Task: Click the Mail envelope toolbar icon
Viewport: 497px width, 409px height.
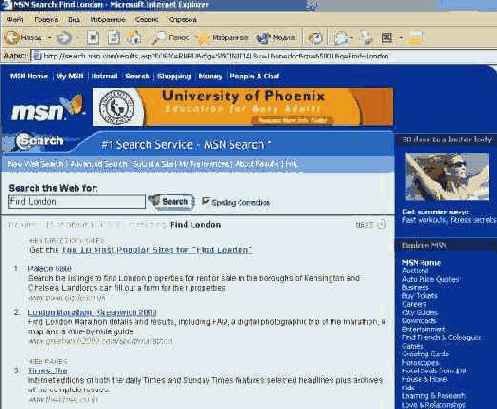Action: tap(341, 38)
